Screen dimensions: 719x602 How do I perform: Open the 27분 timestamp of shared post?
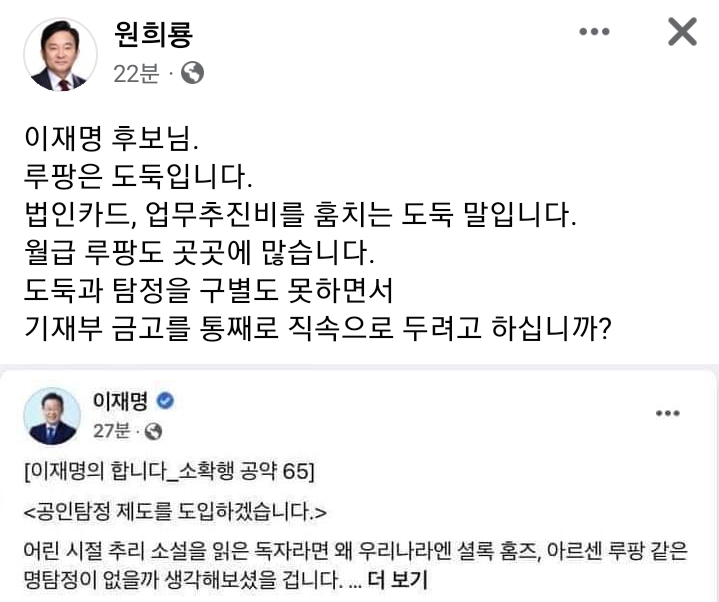point(110,432)
